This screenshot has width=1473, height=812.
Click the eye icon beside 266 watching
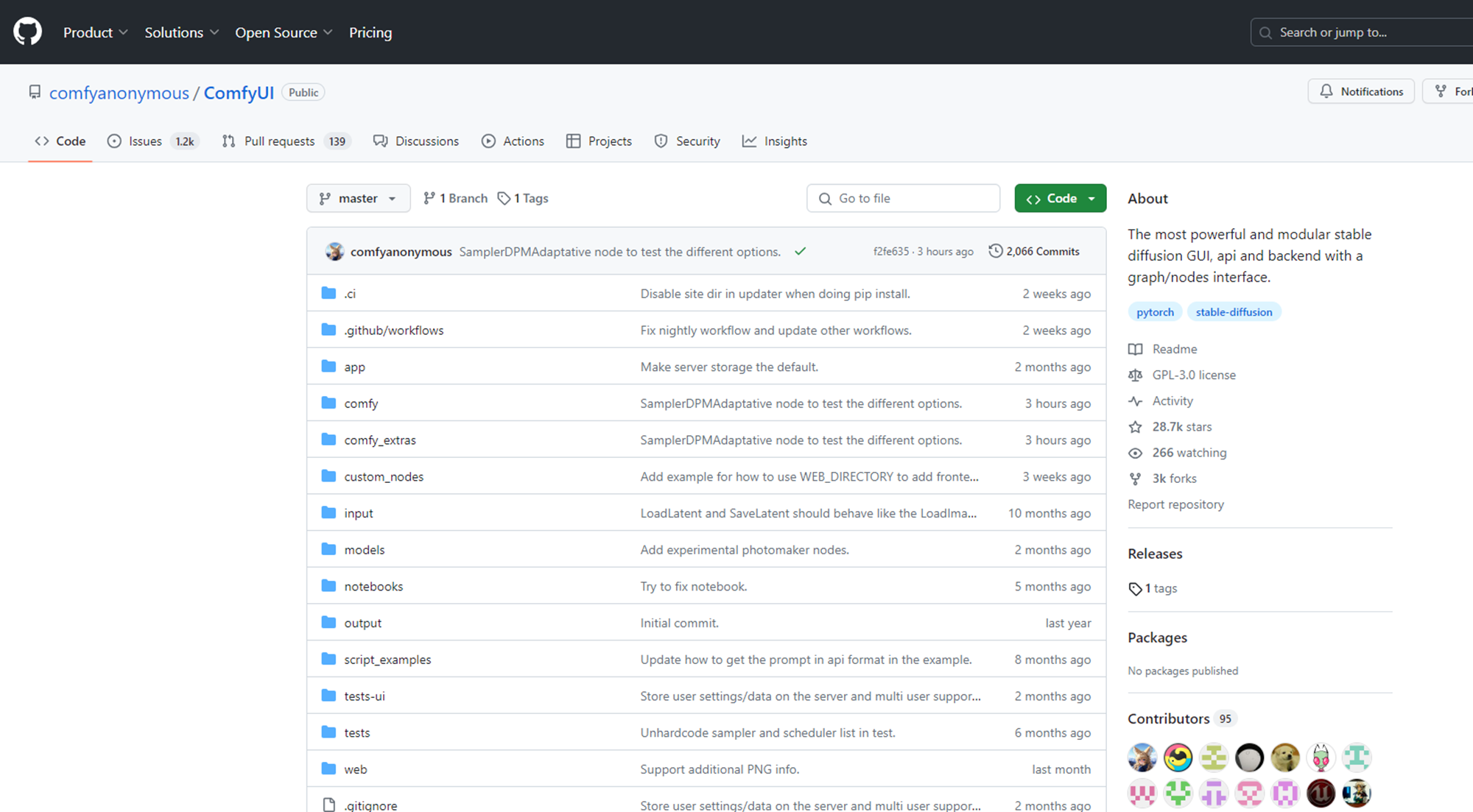click(x=1136, y=453)
